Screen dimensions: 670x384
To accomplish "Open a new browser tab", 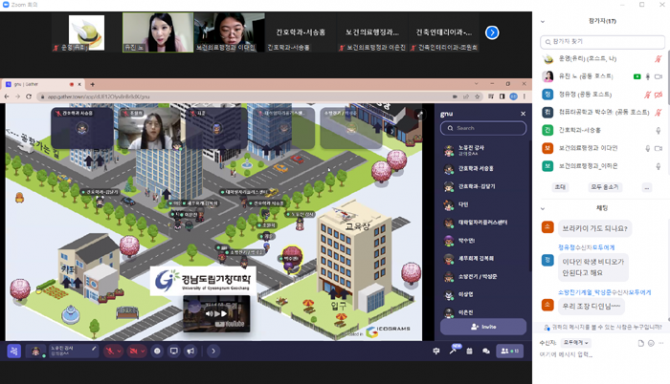I will click(92, 84).
